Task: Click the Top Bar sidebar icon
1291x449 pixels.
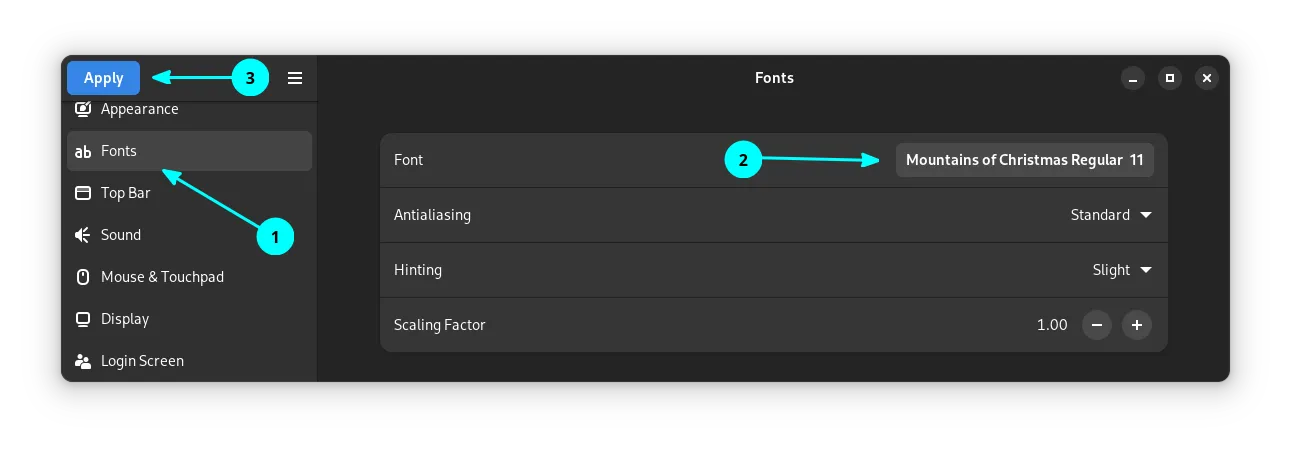Action: tap(84, 193)
